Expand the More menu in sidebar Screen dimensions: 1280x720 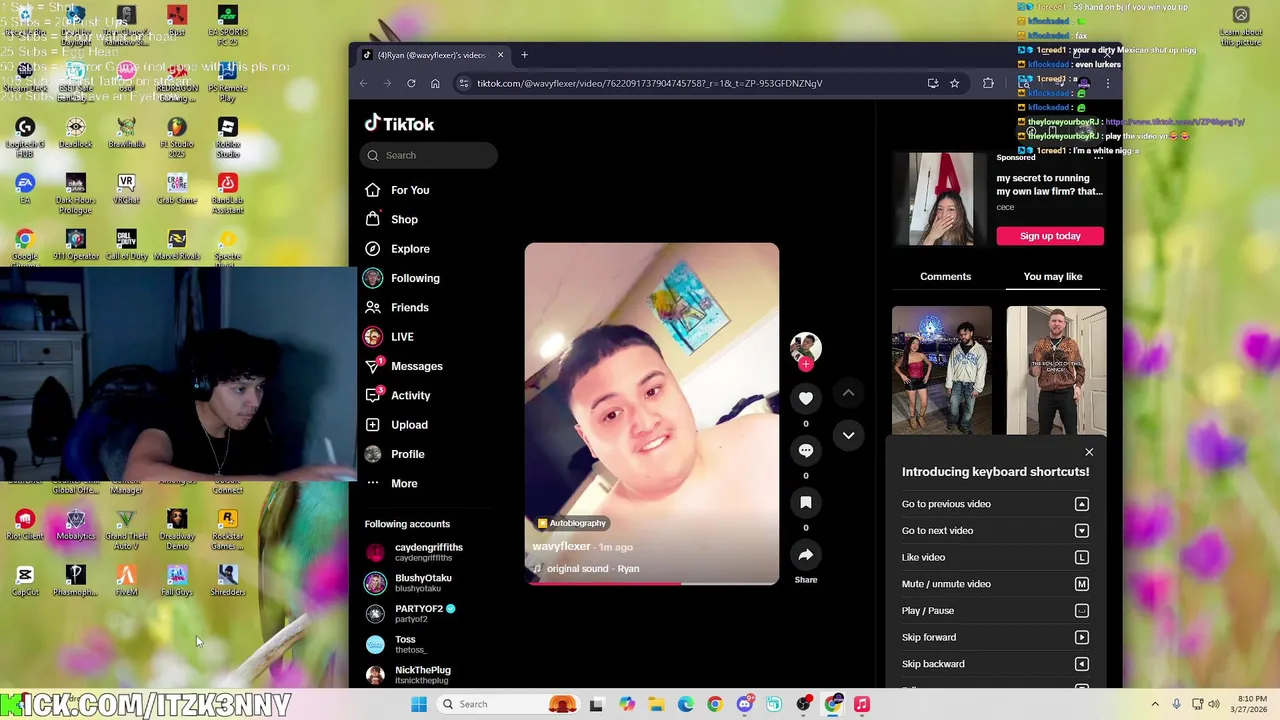pyautogui.click(x=392, y=484)
